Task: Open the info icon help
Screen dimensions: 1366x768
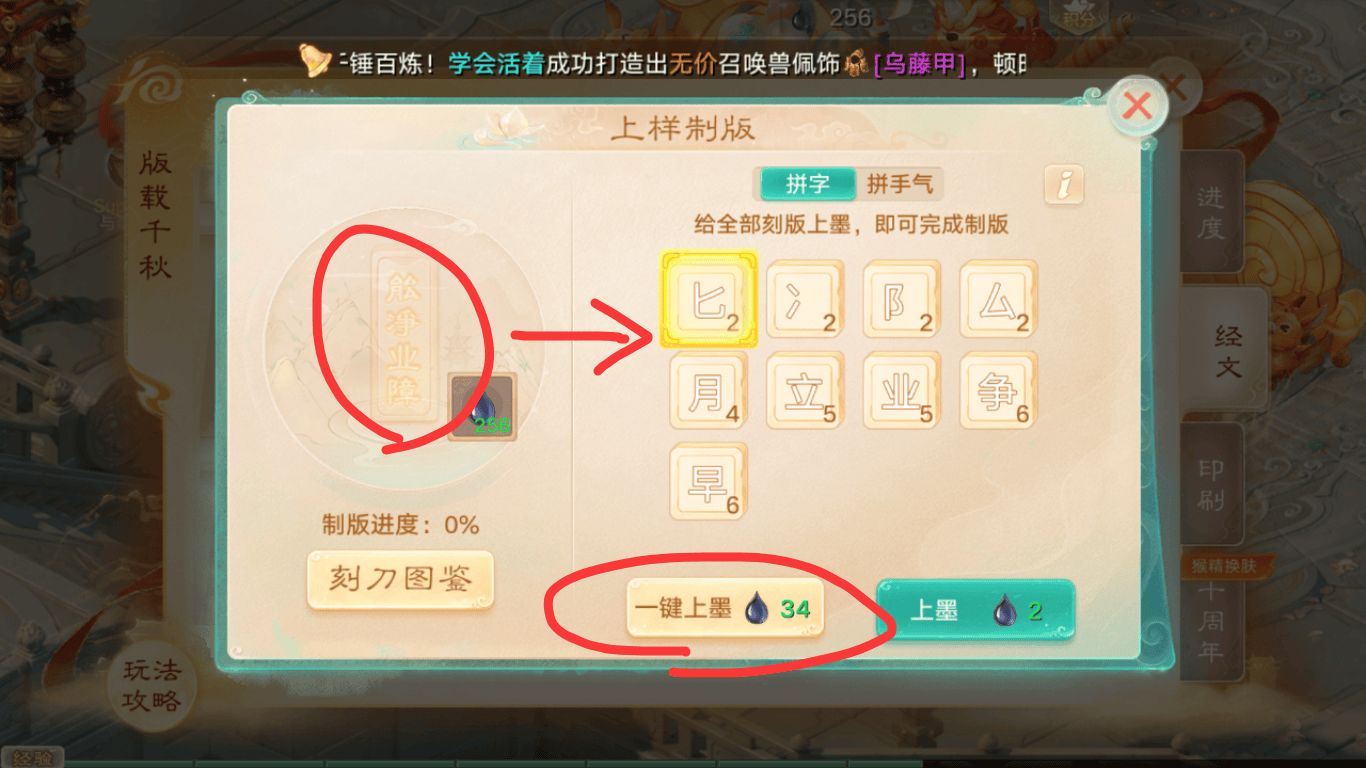Action: (x=1065, y=184)
